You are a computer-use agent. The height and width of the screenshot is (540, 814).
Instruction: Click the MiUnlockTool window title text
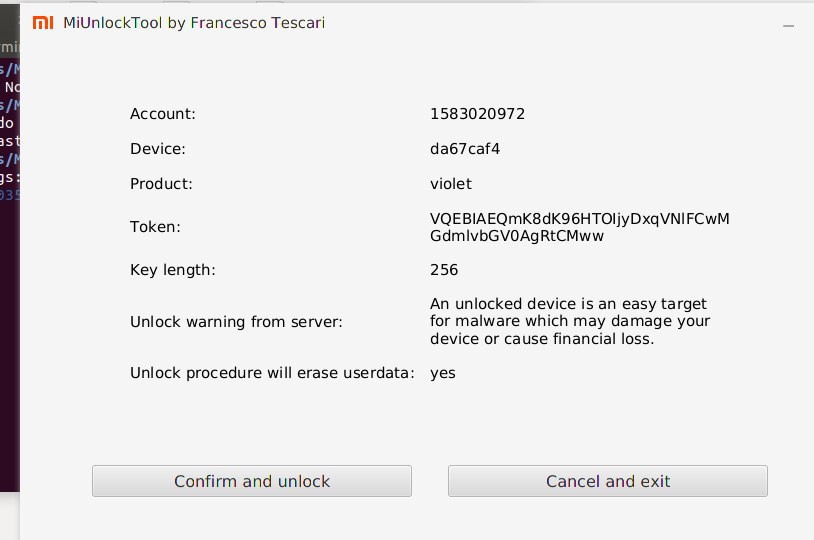pyautogui.click(x=194, y=23)
